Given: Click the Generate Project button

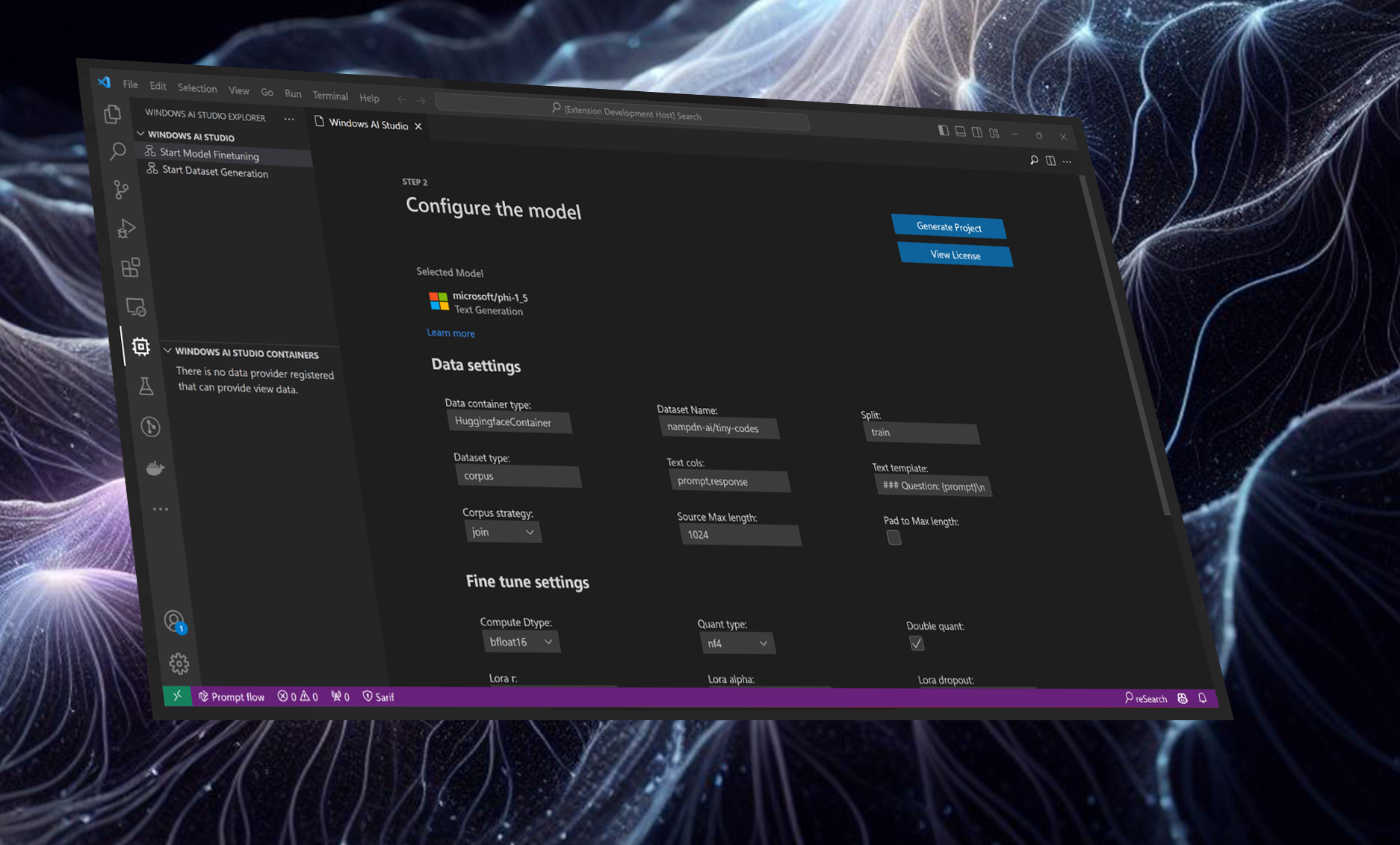Looking at the screenshot, I should (x=949, y=227).
